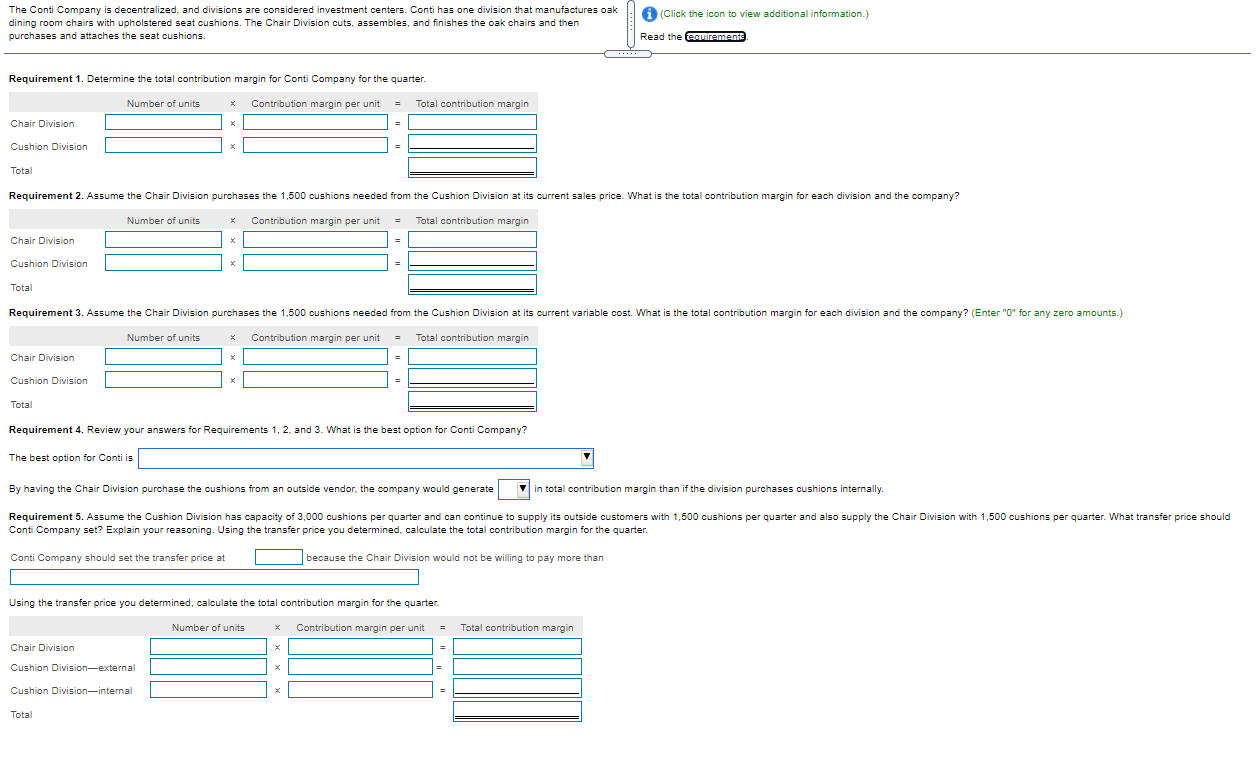This screenshot has width=1259, height=772.
Task: Click the transfer price amount field
Action: [x=279, y=557]
